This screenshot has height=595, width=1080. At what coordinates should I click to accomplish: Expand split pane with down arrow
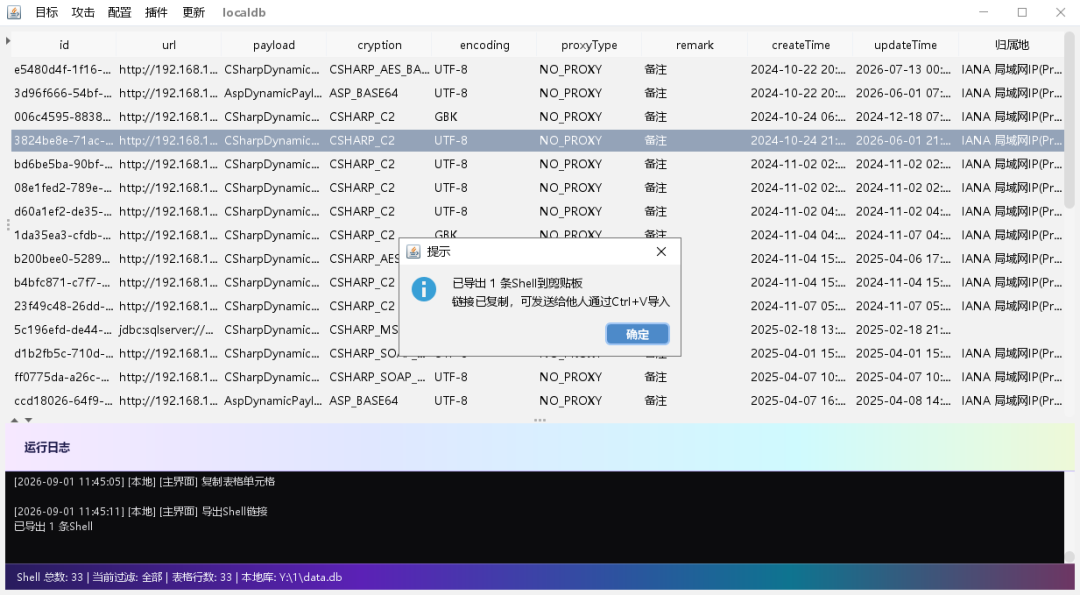tap(28, 419)
